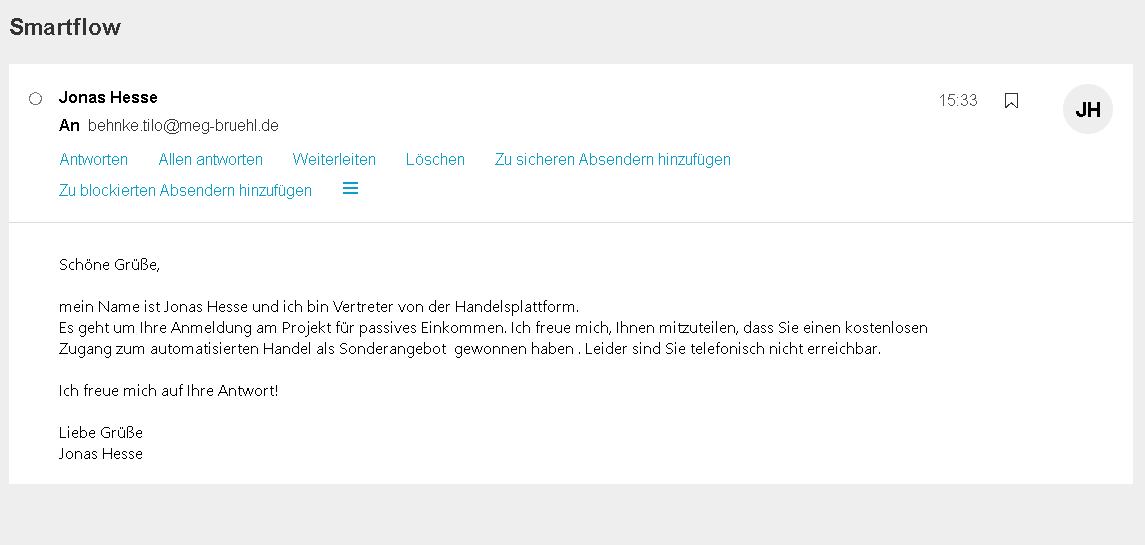1145x545 pixels.
Task: Click Antworten to reply
Action: click(x=93, y=159)
